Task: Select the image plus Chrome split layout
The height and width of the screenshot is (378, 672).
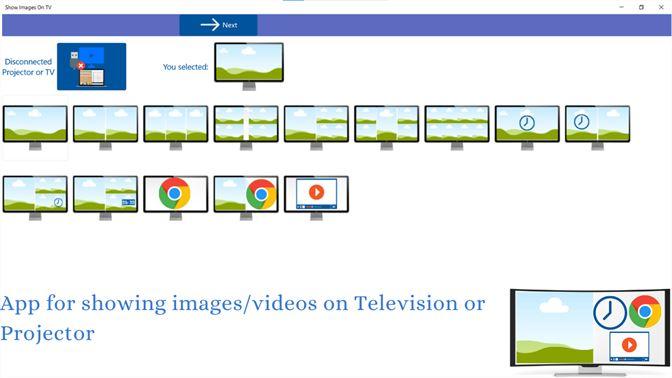Action: coord(246,198)
